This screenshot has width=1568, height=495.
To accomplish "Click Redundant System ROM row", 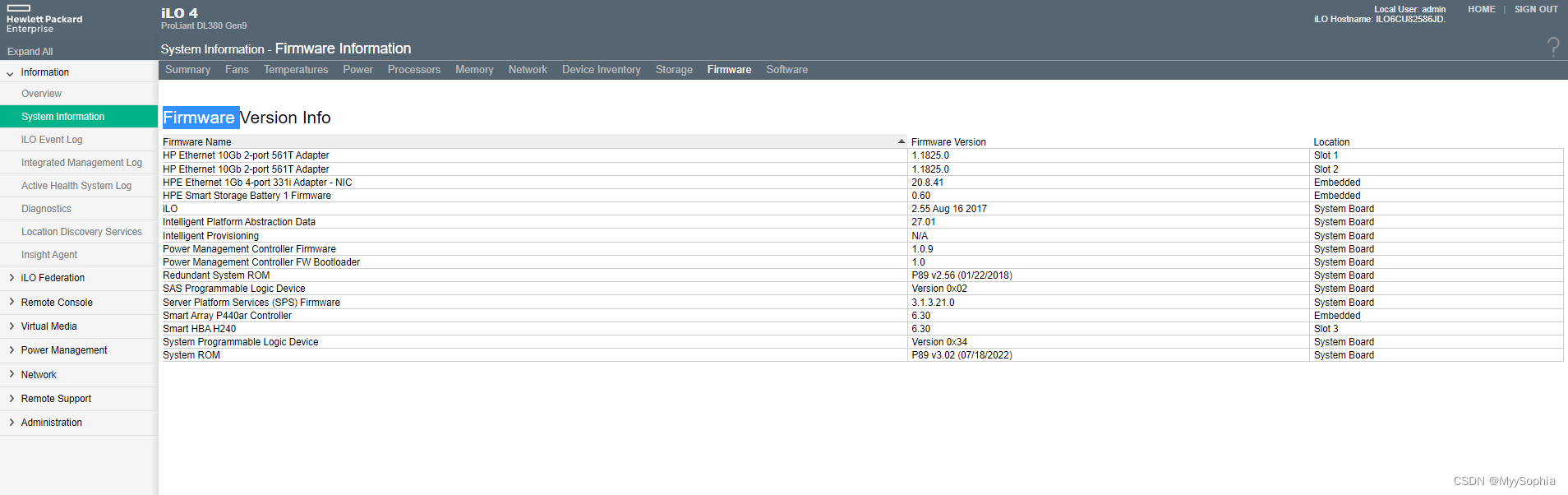I will [862, 275].
